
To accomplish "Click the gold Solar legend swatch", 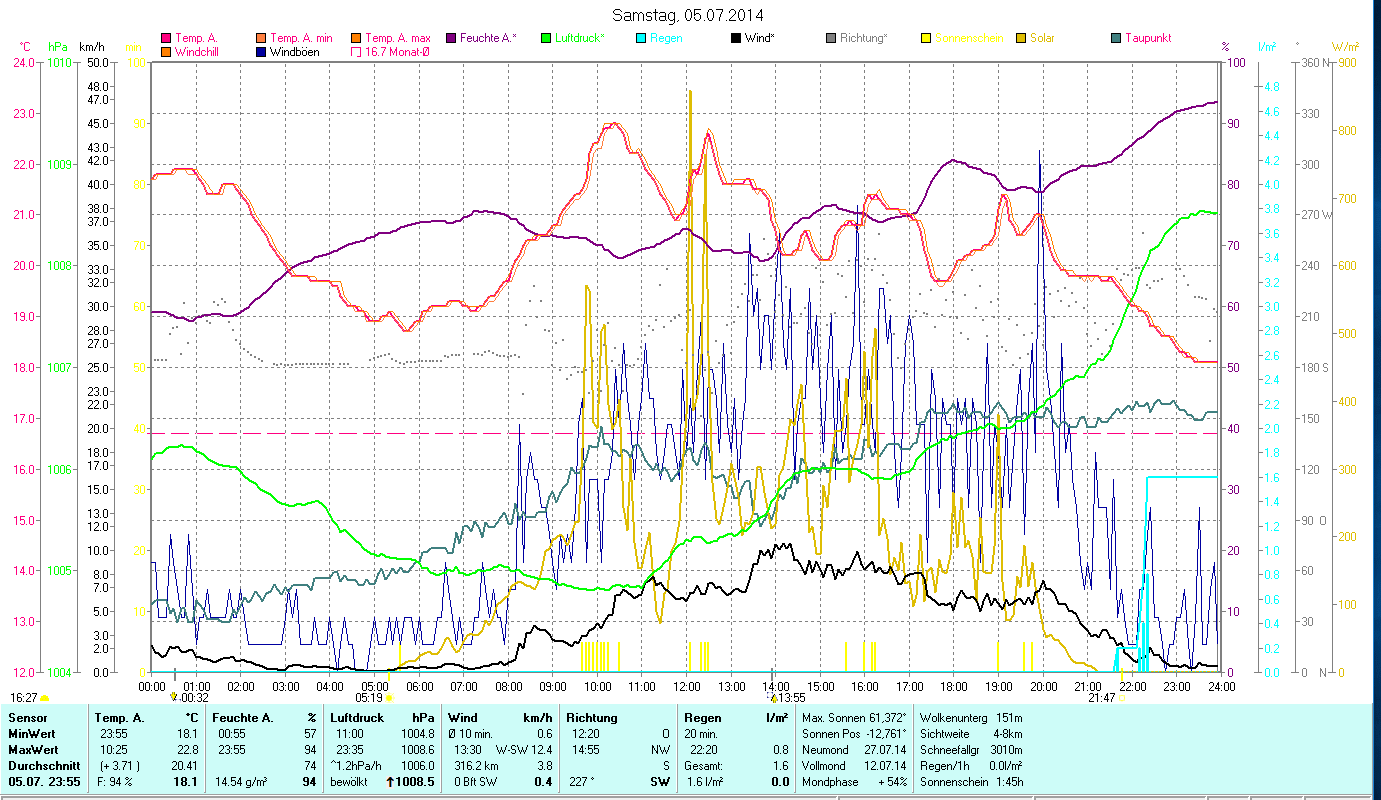I will point(1021,38).
